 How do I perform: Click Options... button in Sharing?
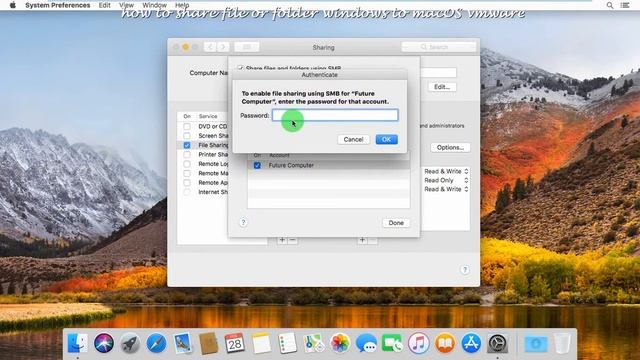(450, 147)
